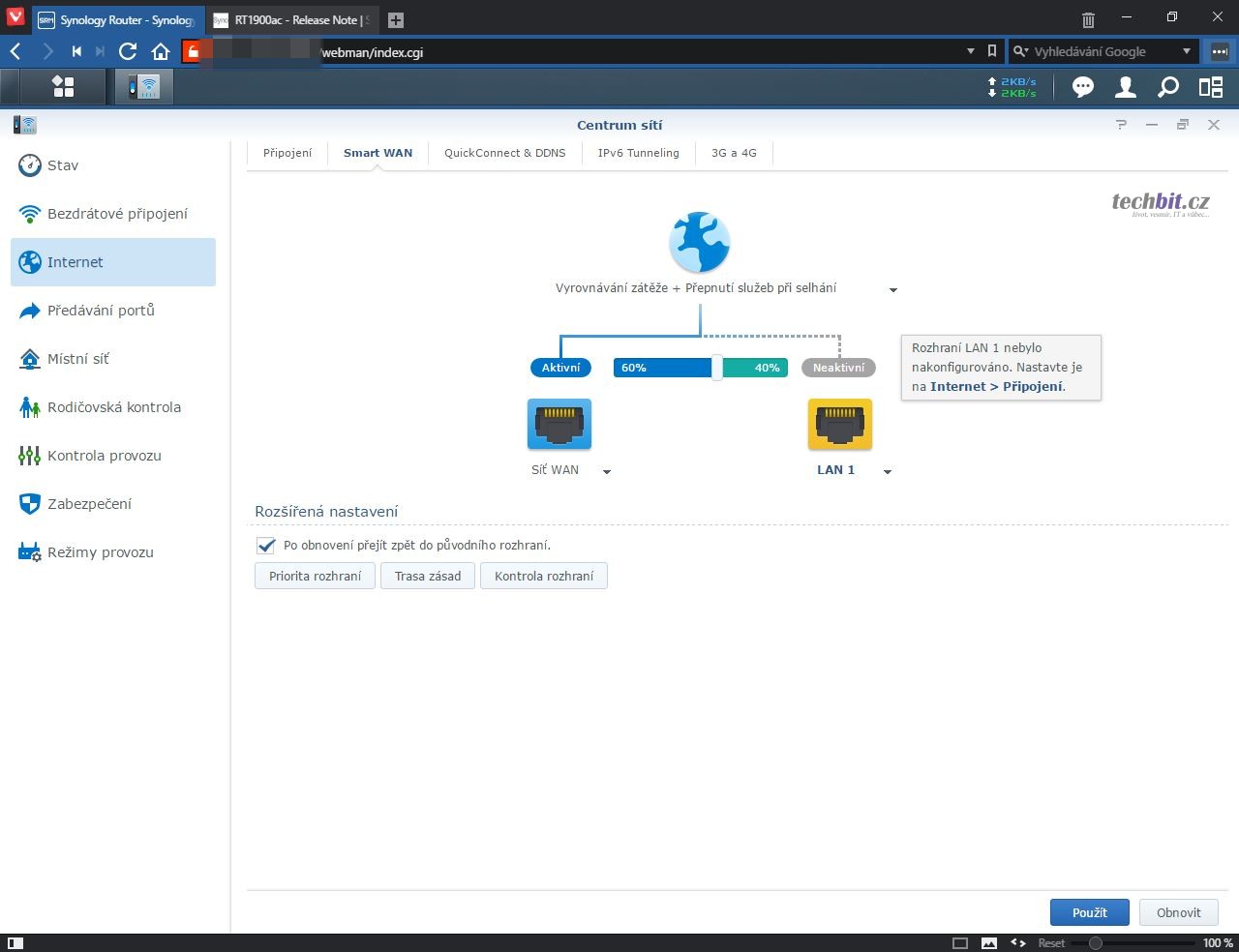Click the Použít button
Image resolution: width=1239 pixels, height=952 pixels.
(x=1089, y=912)
